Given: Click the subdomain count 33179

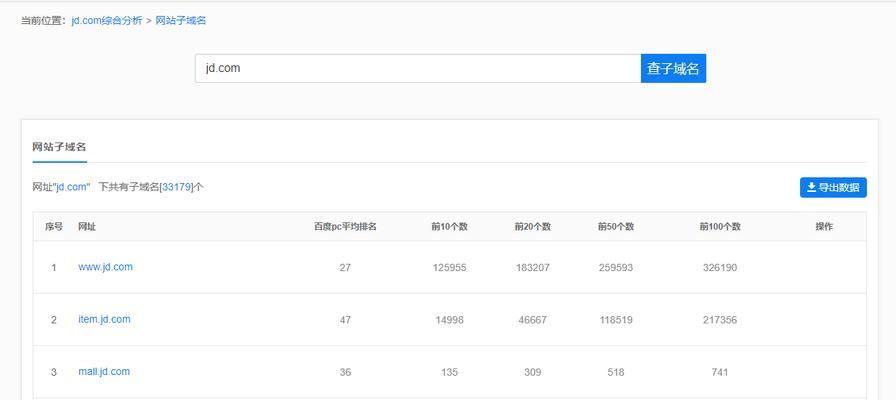Looking at the screenshot, I should [177, 187].
